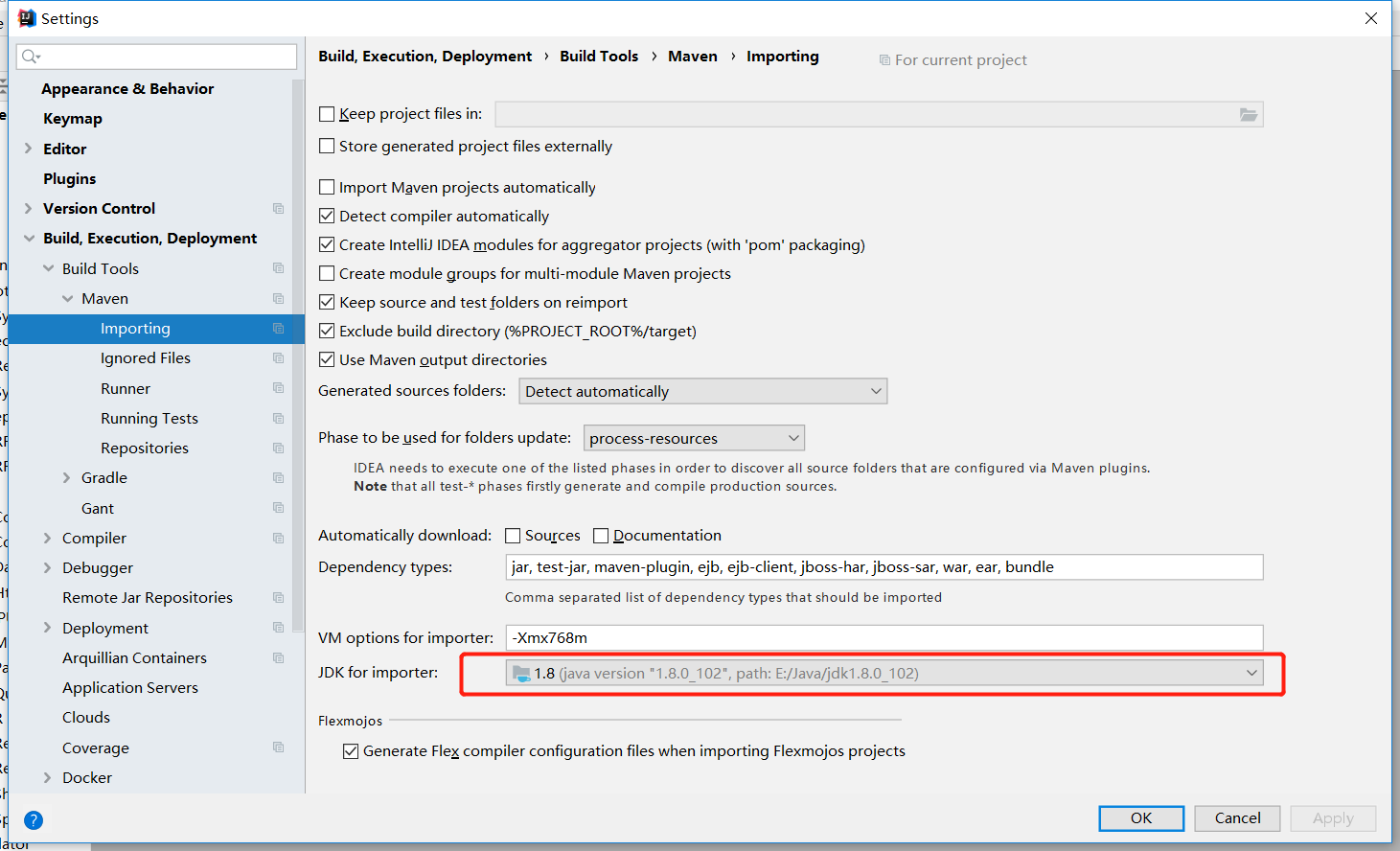
Task: Open the JDK for importer dropdown
Action: (884, 674)
